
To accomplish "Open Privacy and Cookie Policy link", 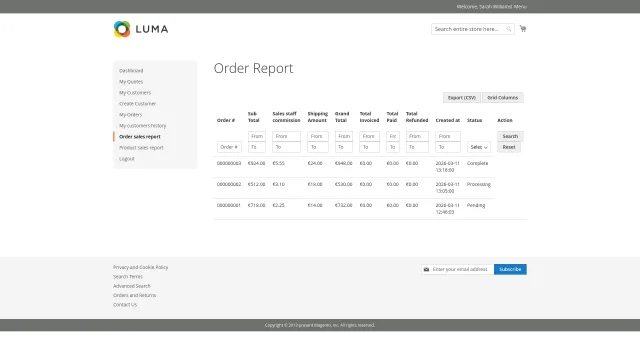I will (140, 267).
